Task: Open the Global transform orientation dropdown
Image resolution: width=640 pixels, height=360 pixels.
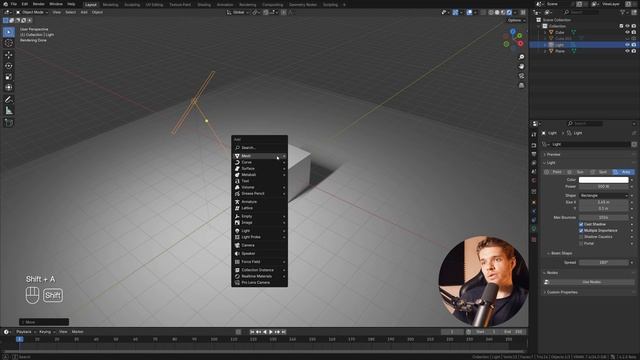Action: point(238,12)
